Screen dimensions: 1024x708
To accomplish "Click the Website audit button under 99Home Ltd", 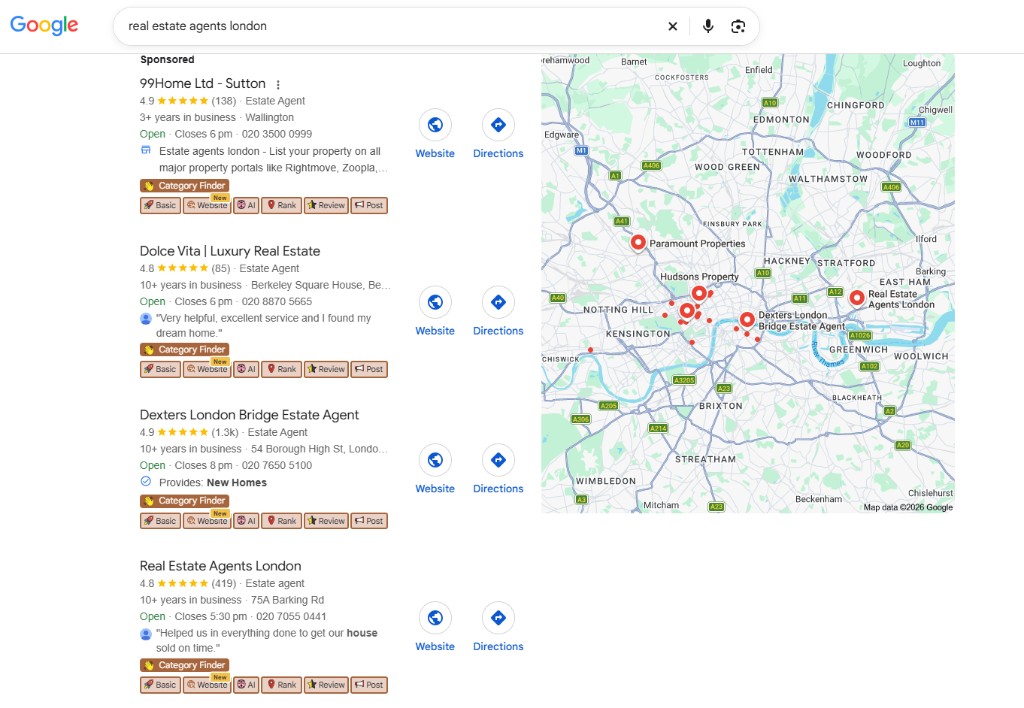I will pos(207,205).
